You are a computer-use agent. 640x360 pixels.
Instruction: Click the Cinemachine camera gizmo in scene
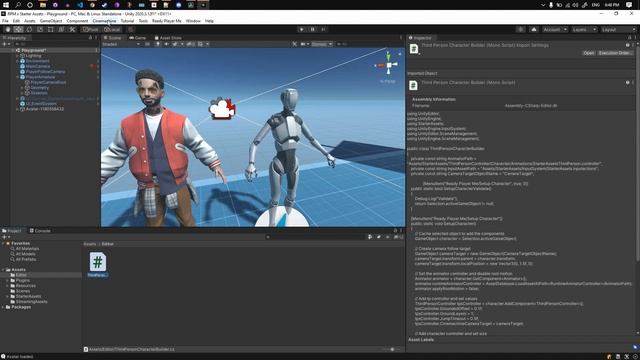[x=222, y=109]
